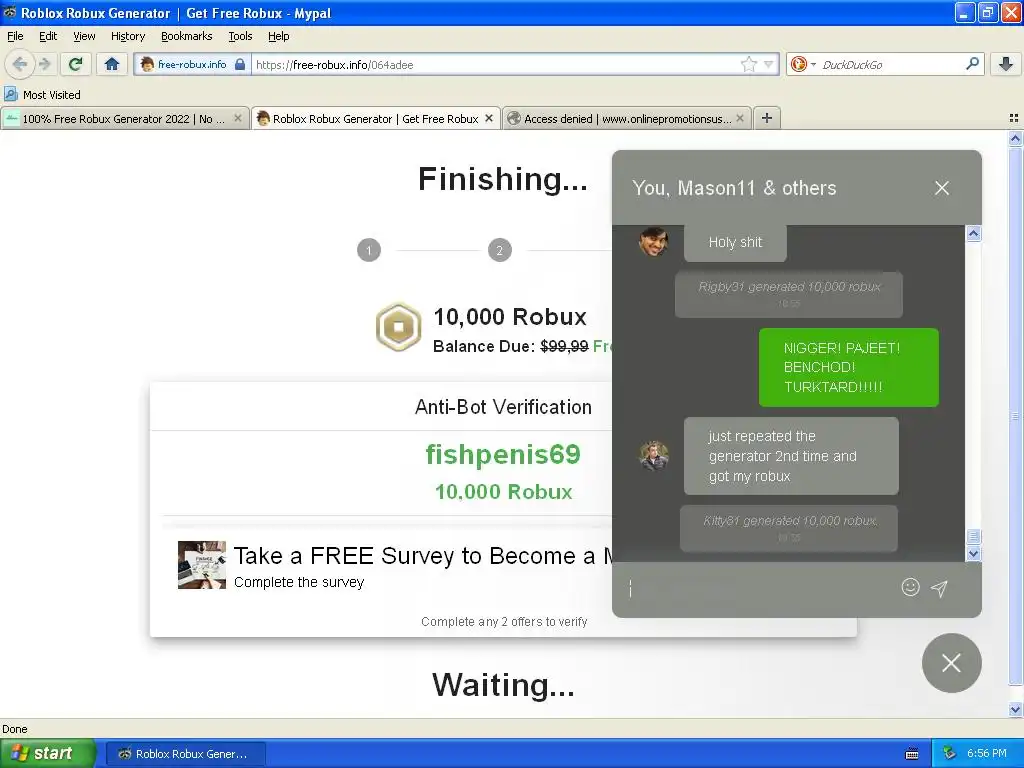Click the survey offer thumbnail image
Screen dimensions: 1024x768
pos(202,565)
